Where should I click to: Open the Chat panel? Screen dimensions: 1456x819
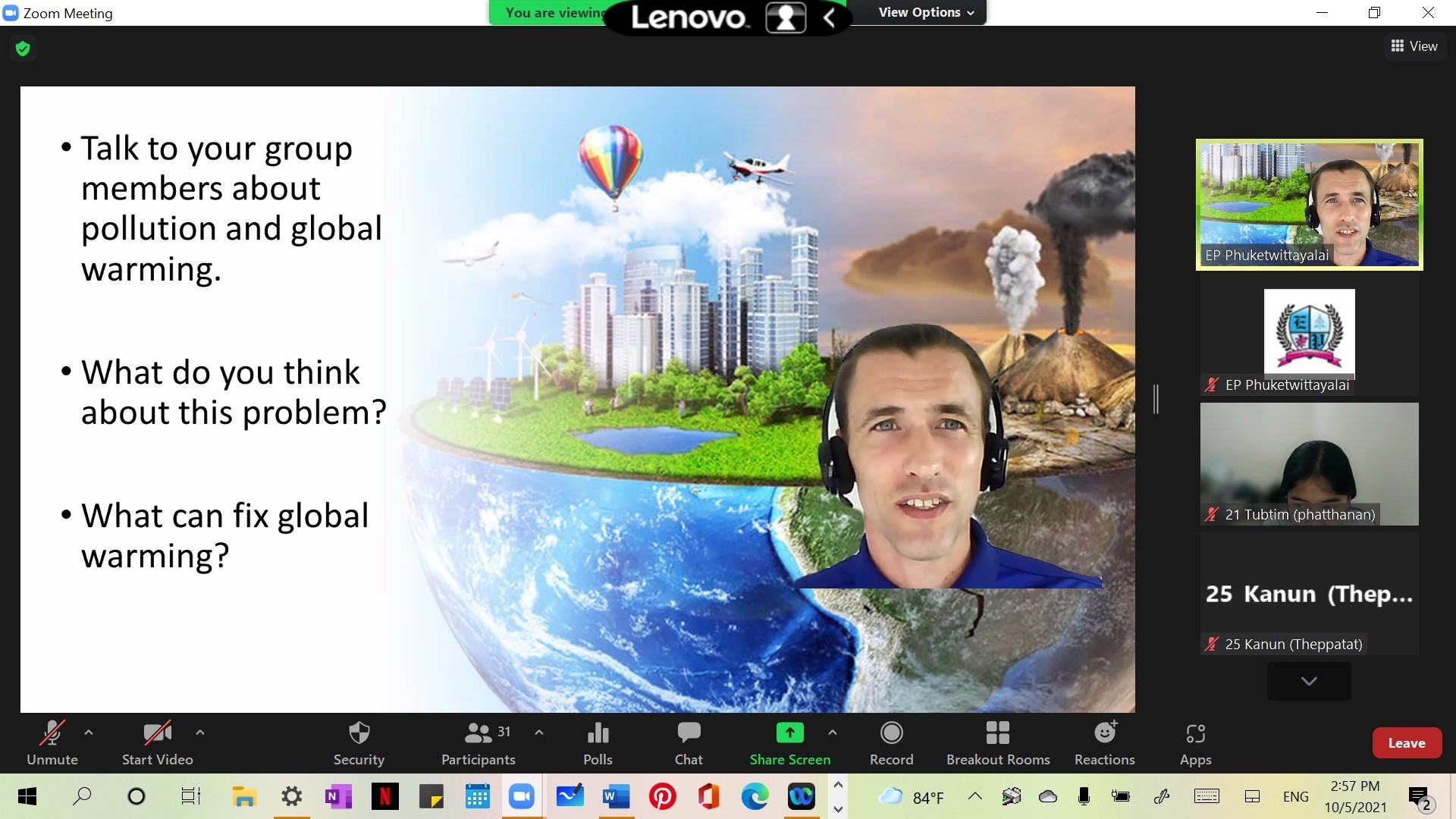coord(689,743)
